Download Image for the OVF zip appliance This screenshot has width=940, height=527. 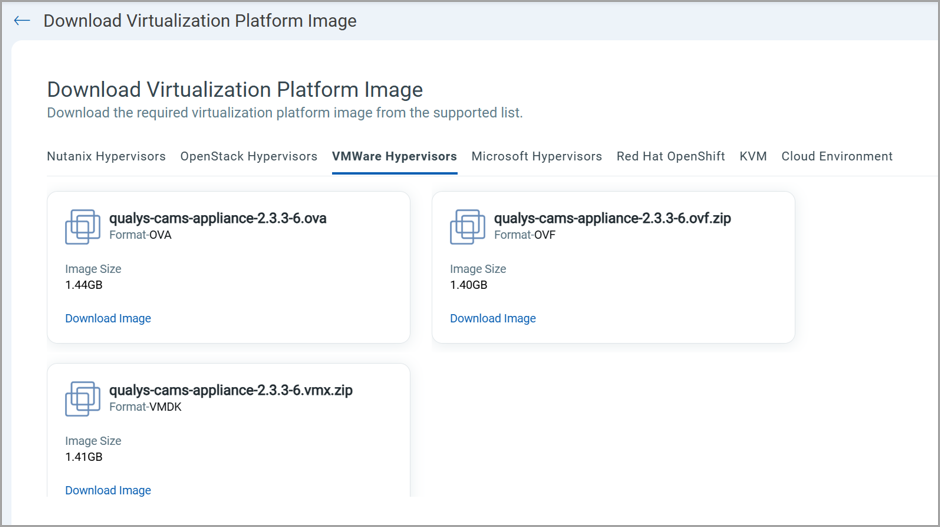click(x=493, y=318)
